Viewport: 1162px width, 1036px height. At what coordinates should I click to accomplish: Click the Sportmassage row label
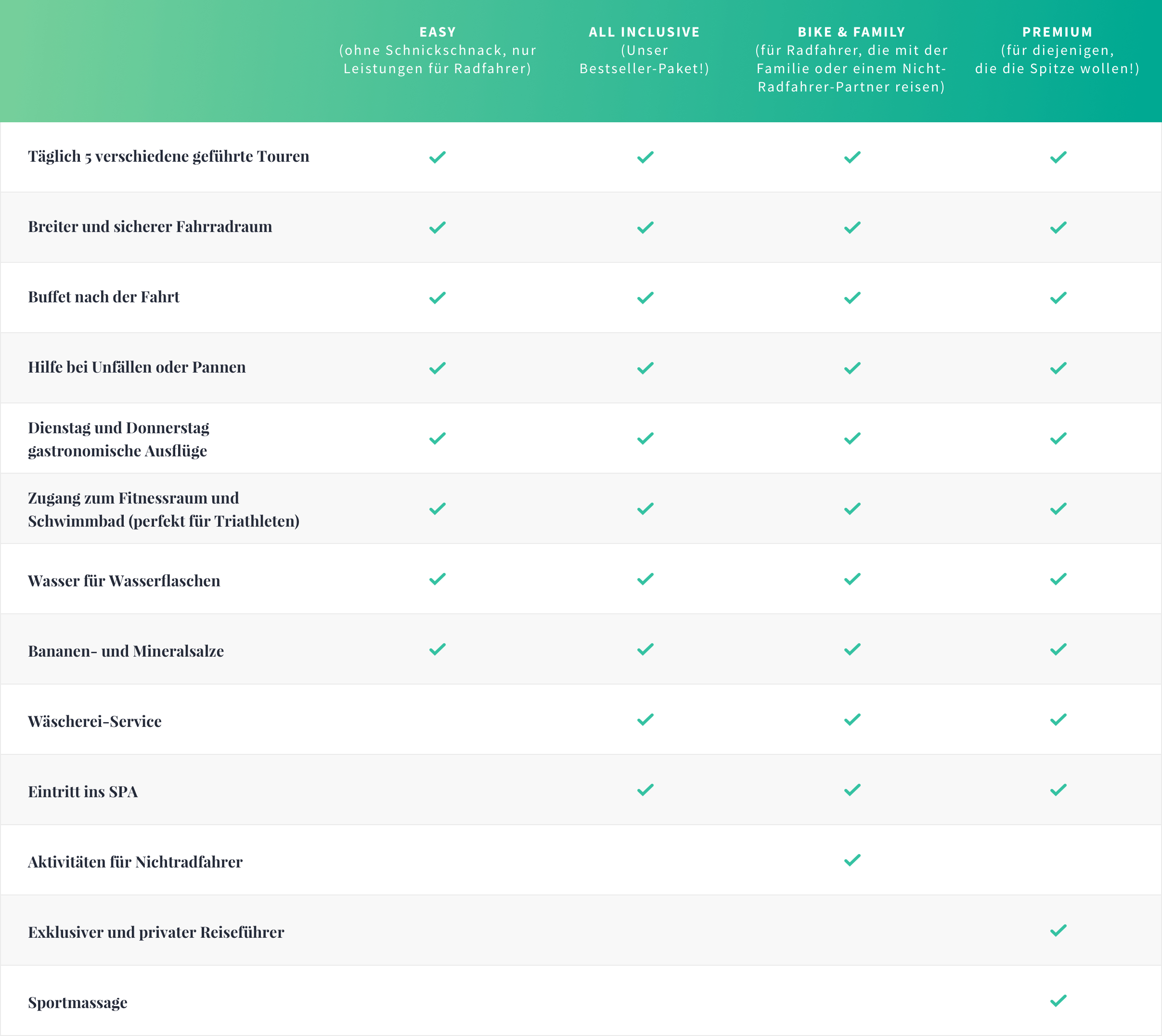[77, 1002]
